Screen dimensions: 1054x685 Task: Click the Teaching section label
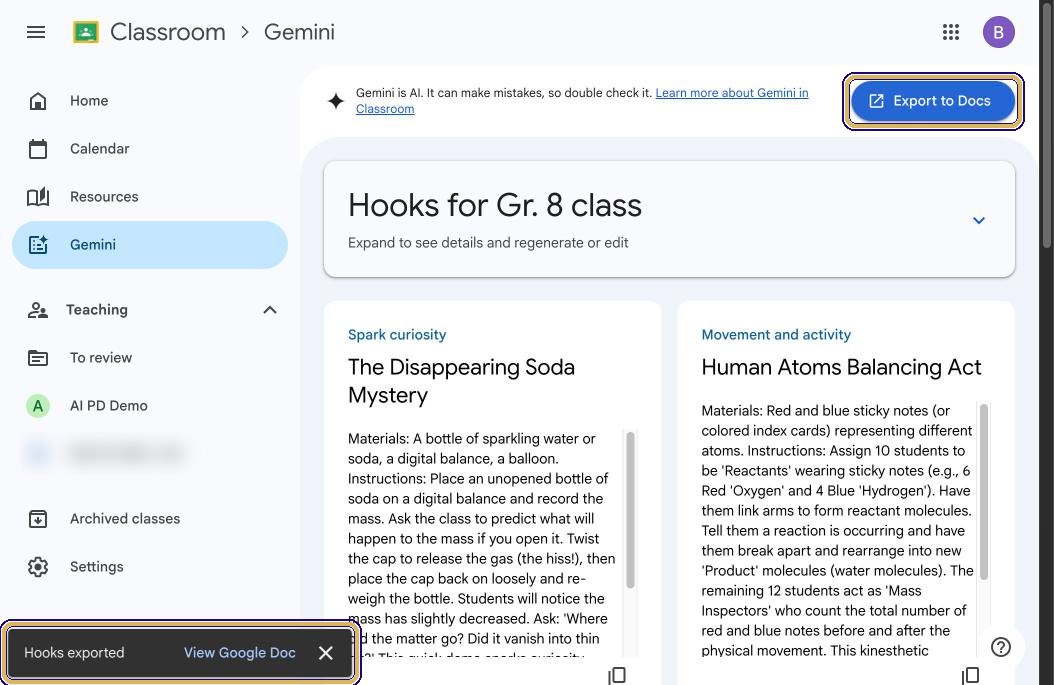[97, 310]
